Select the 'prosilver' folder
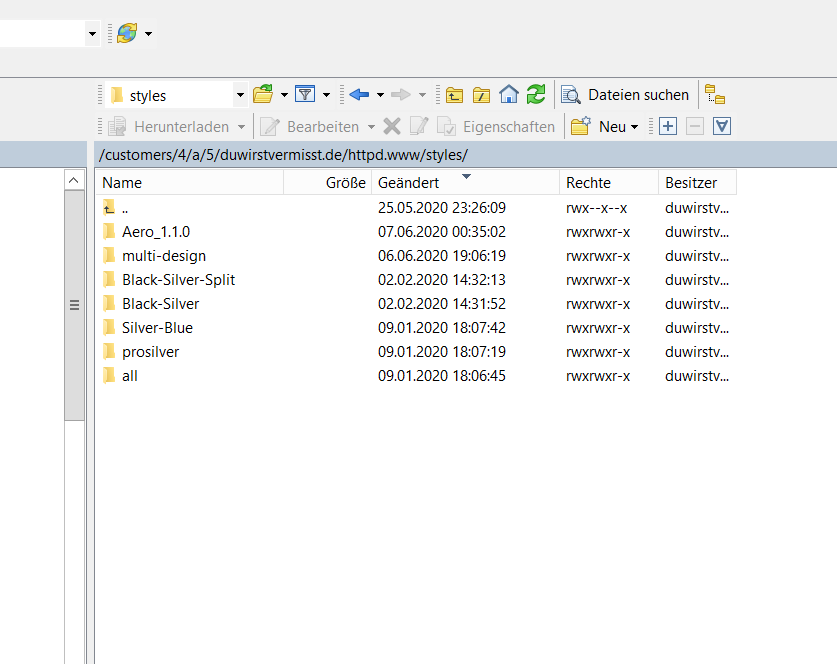 [x=416, y=352]
